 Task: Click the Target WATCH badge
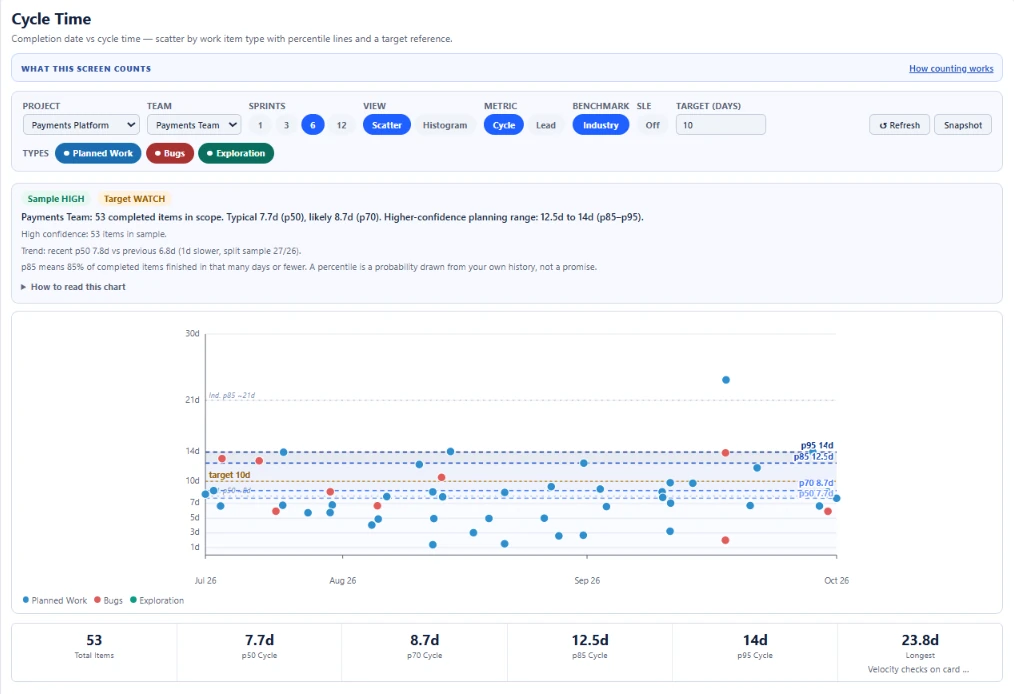(x=135, y=199)
